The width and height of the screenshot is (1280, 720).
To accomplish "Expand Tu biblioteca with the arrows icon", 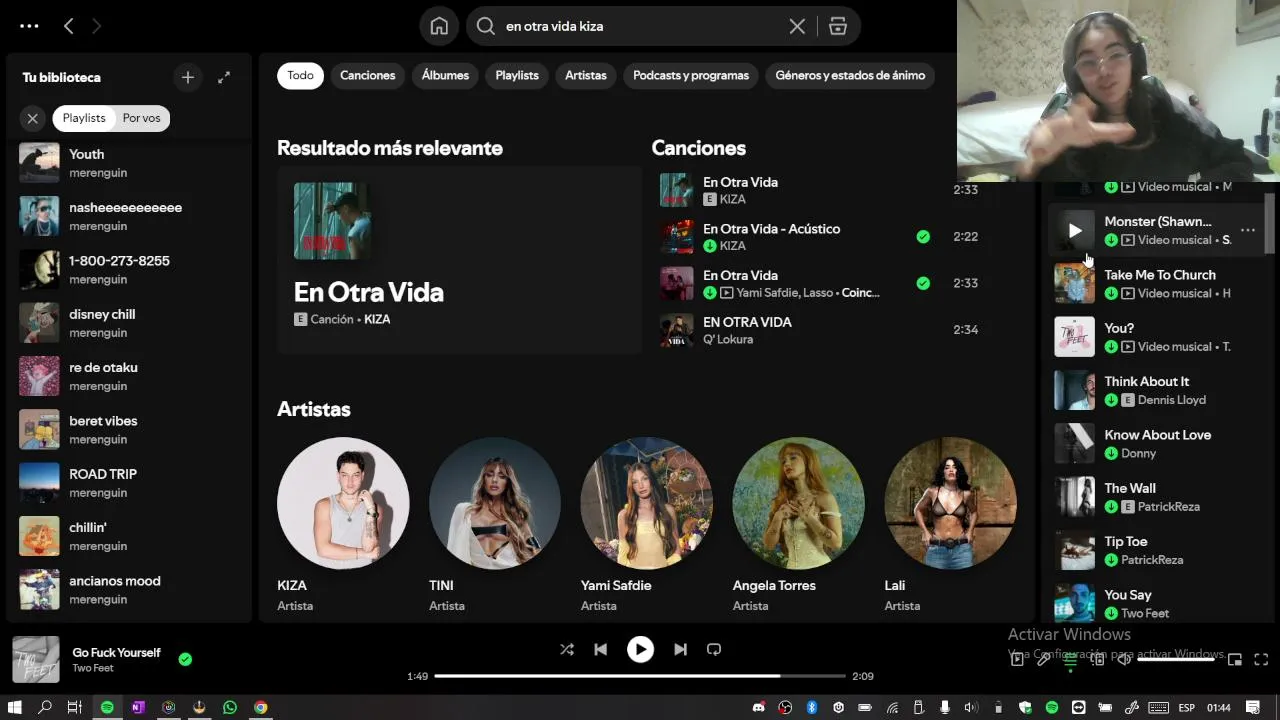I will [224, 77].
